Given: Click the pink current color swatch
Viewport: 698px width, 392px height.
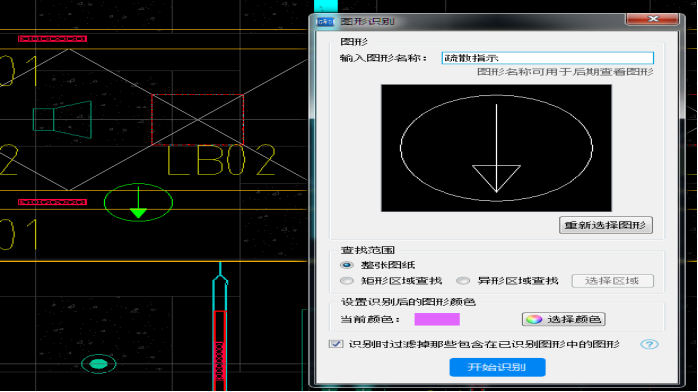Looking at the screenshot, I should click(437, 319).
